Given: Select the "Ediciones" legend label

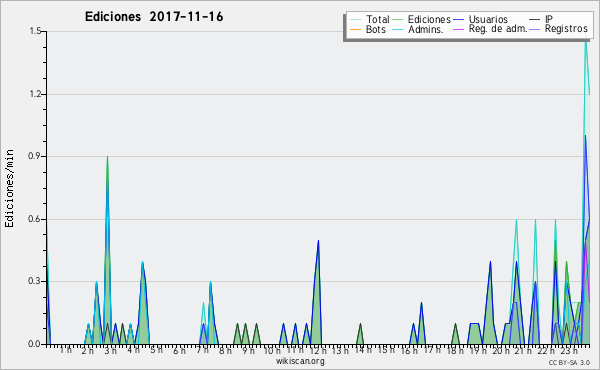Looking at the screenshot, I should pyautogui.click(x=429, y=19).
